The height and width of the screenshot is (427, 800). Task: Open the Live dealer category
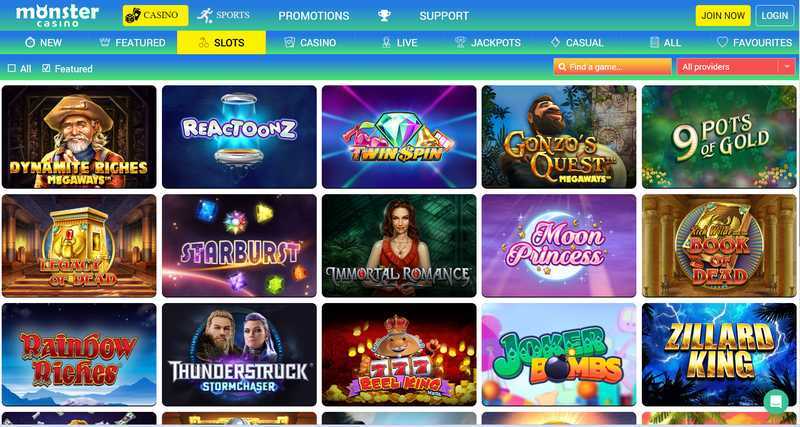(399, 43)
